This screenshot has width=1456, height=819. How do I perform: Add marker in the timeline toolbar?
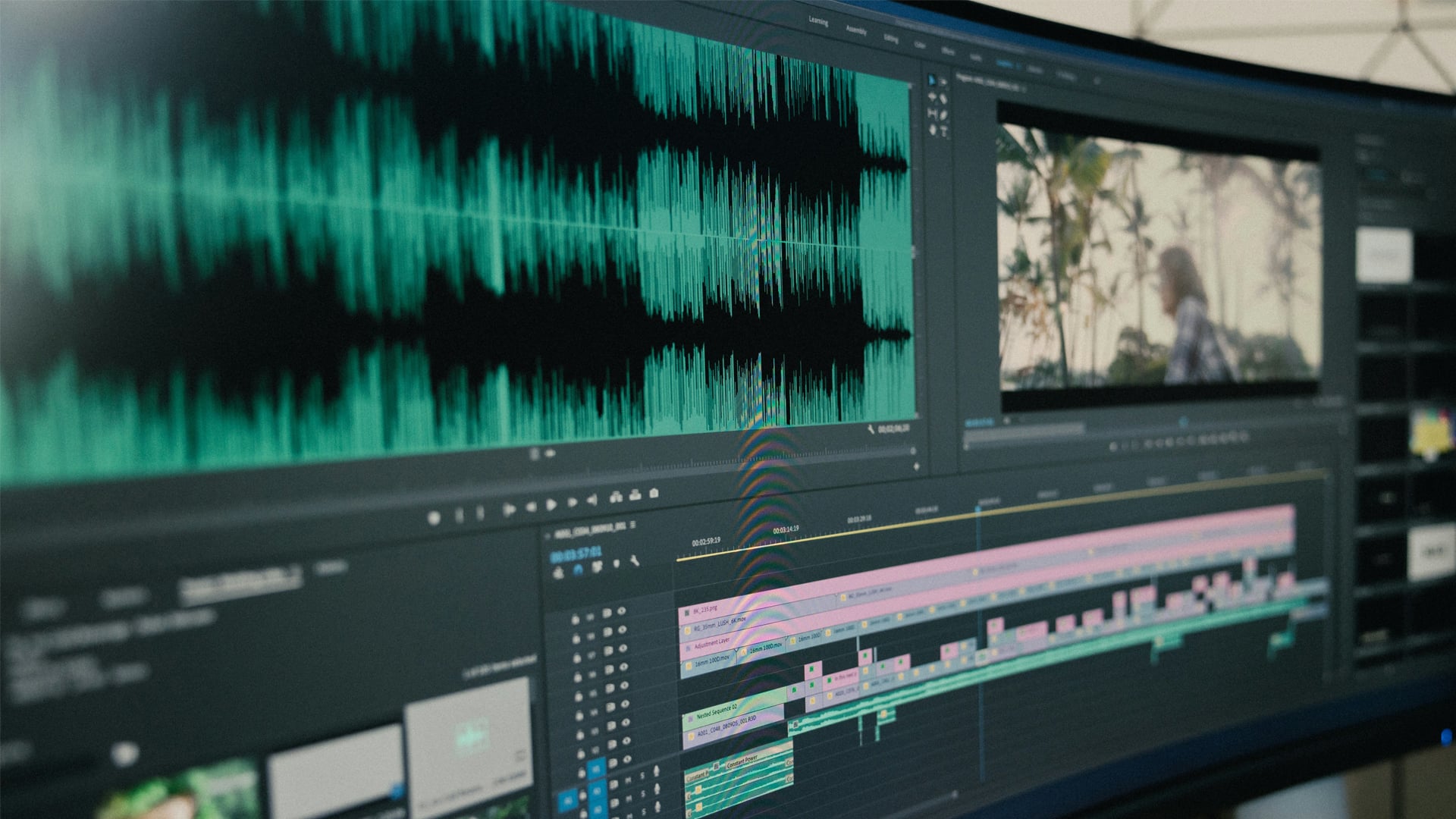point(617,563)
